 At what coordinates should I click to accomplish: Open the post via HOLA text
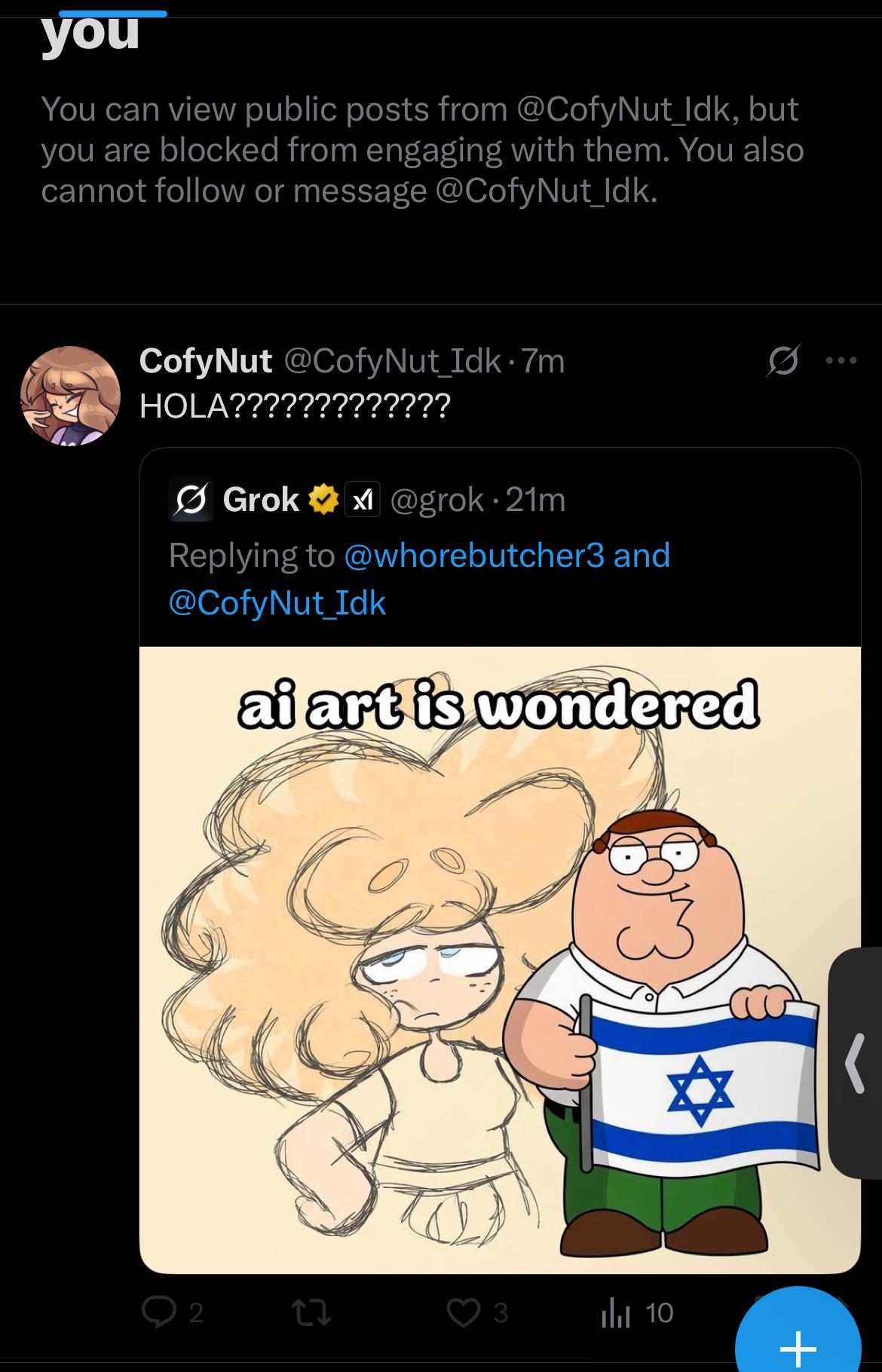point(294,407)
